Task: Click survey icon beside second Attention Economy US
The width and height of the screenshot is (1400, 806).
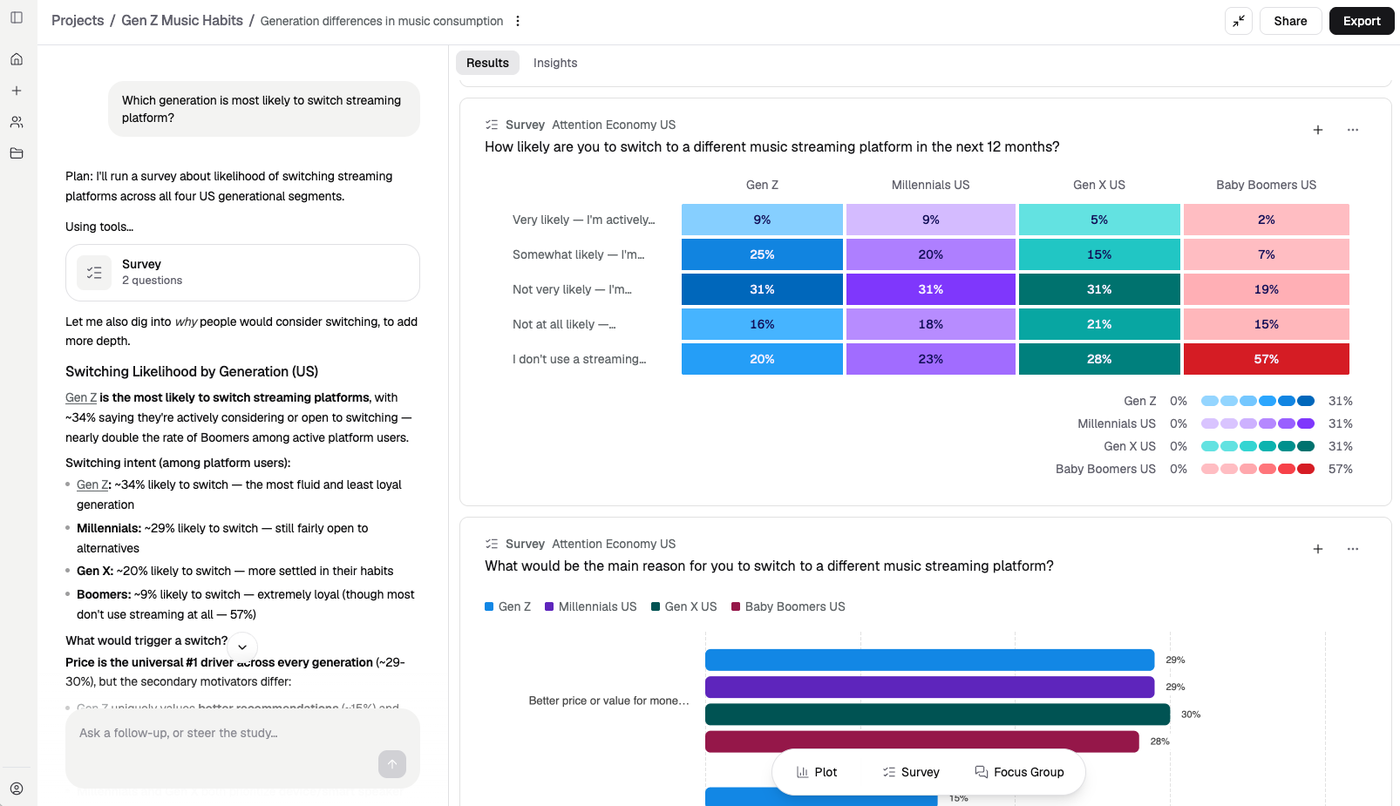Action: click(491, 544)
